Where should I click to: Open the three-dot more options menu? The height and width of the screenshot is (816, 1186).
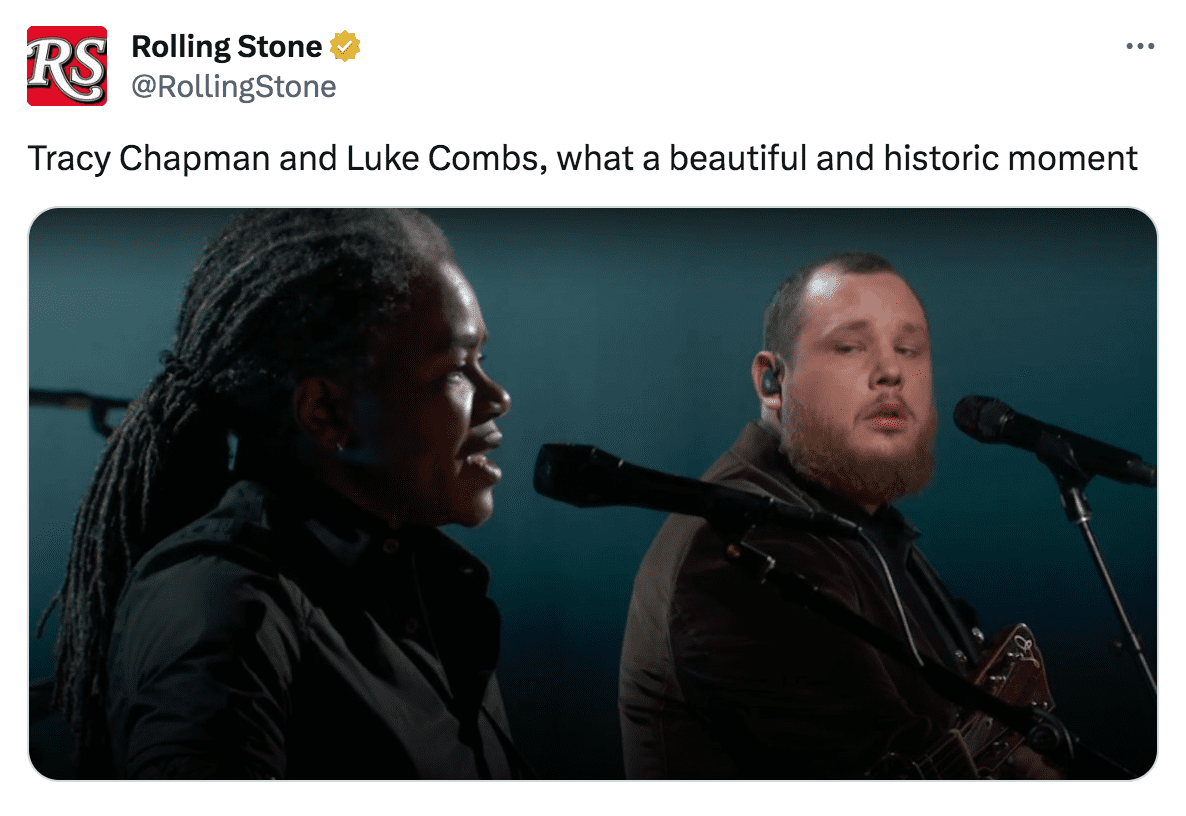pos(1140,46)
